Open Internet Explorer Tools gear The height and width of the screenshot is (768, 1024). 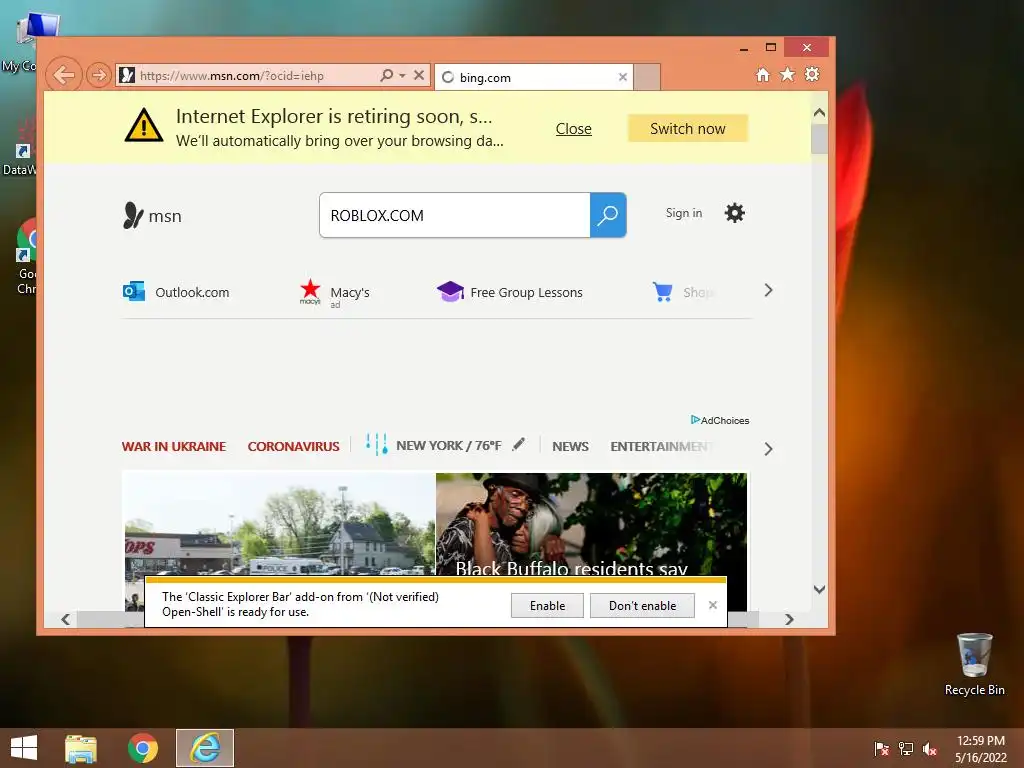(x=812, y=74)
